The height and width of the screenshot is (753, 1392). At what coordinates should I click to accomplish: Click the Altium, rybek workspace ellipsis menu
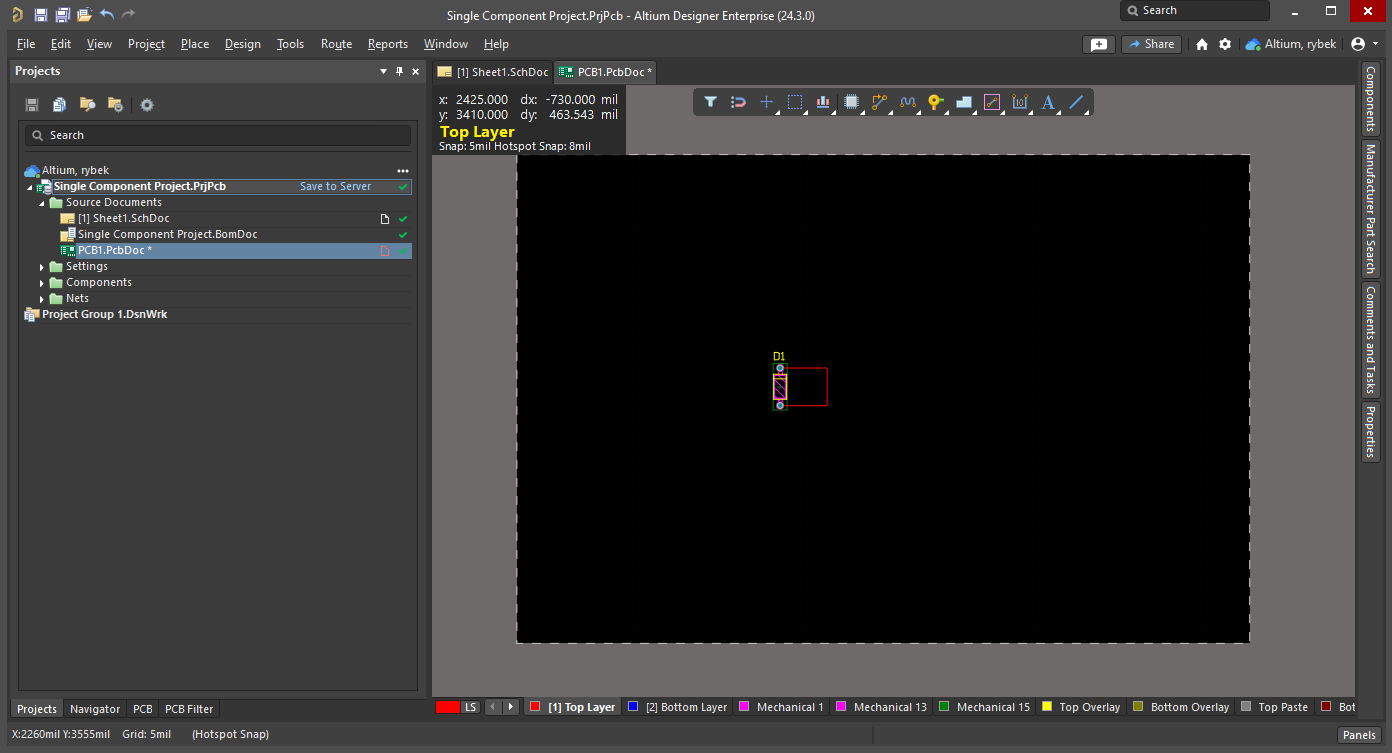pos(403,171)
